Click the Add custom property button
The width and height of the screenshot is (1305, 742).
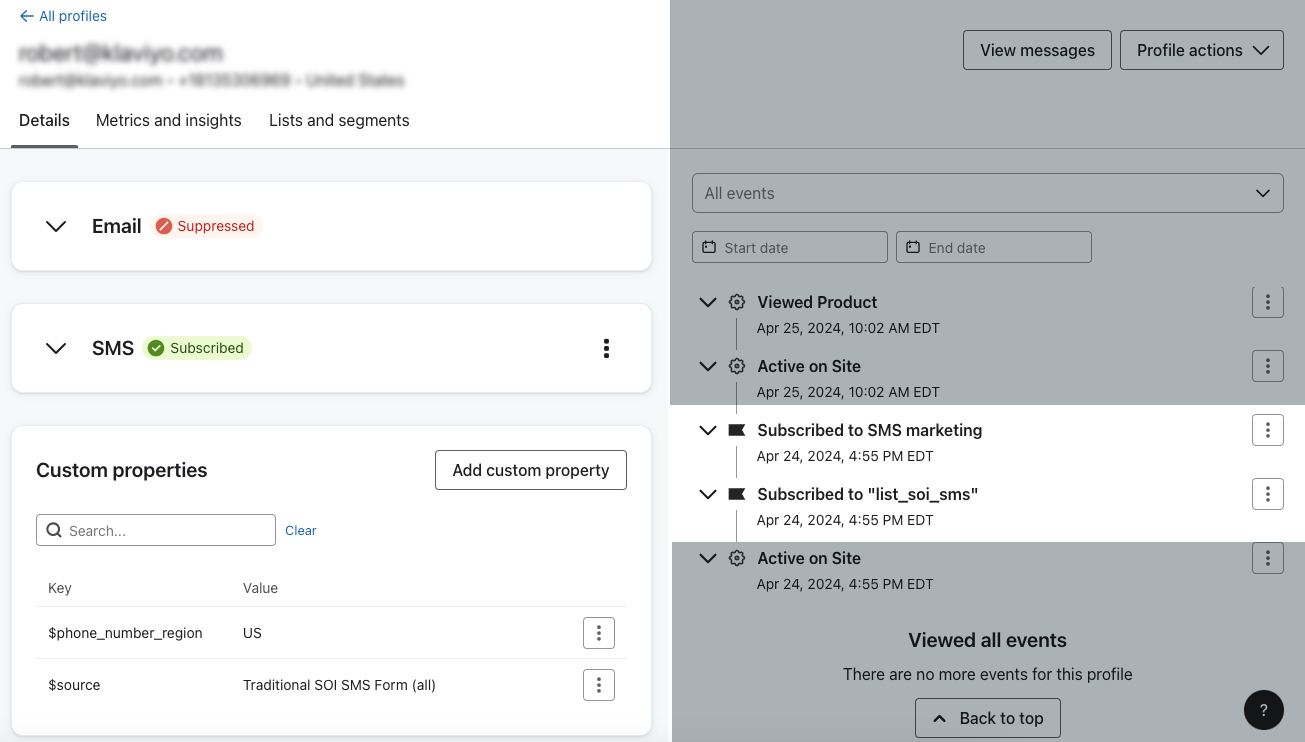tap(530, 470)
